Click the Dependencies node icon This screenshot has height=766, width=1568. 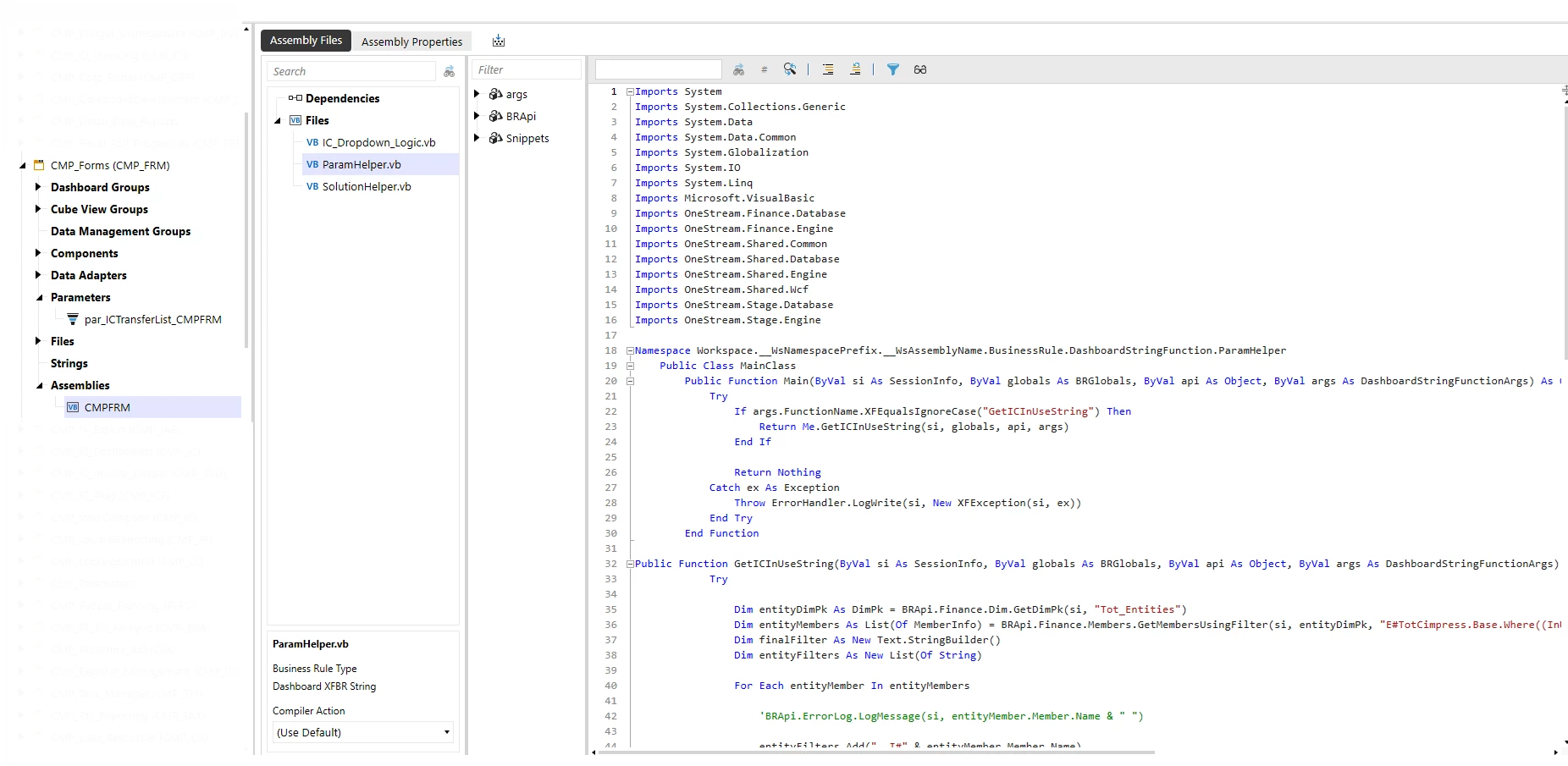[295, 98]
